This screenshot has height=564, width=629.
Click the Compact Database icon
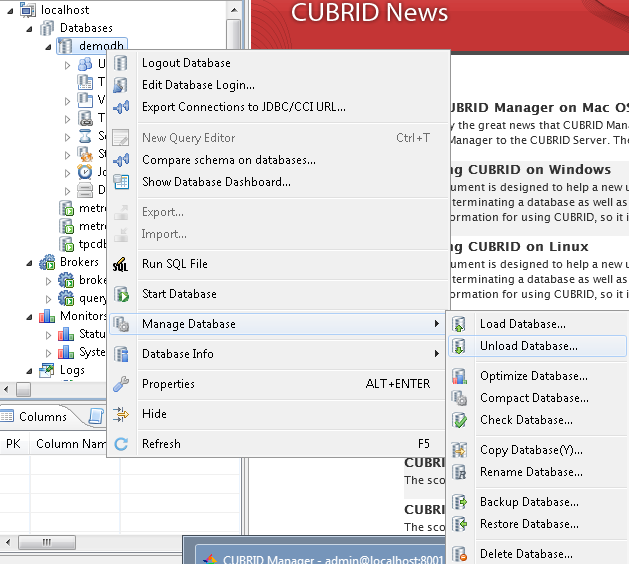click(x=459, y=398)
